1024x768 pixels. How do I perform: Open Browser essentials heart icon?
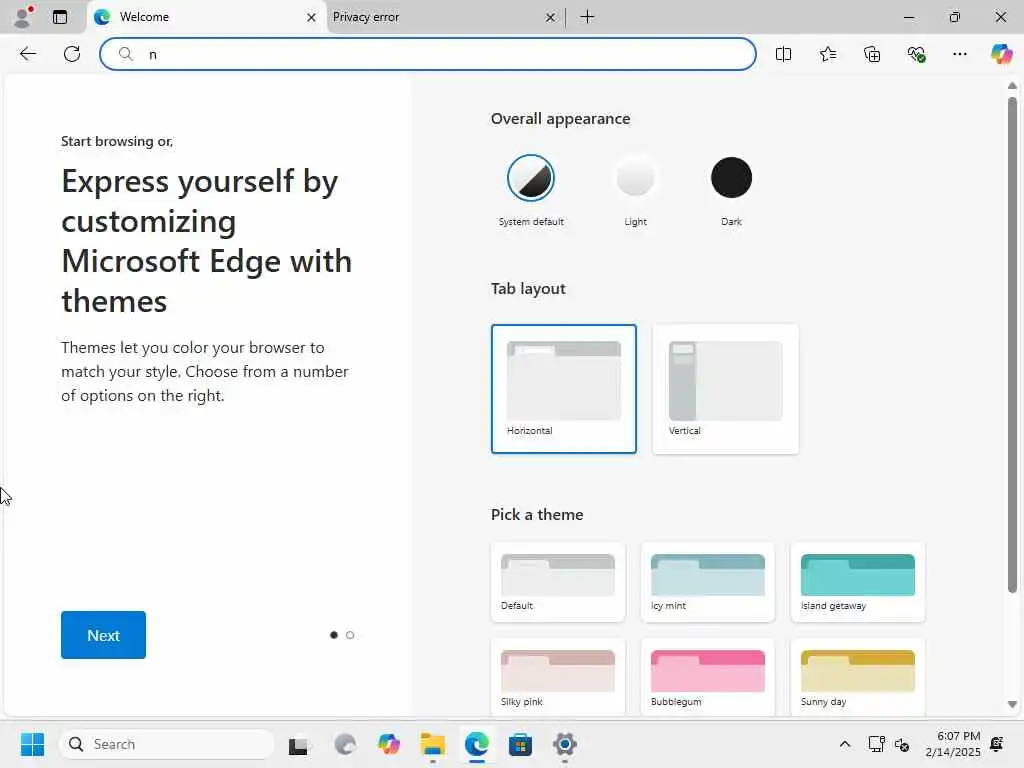(916, 54)
